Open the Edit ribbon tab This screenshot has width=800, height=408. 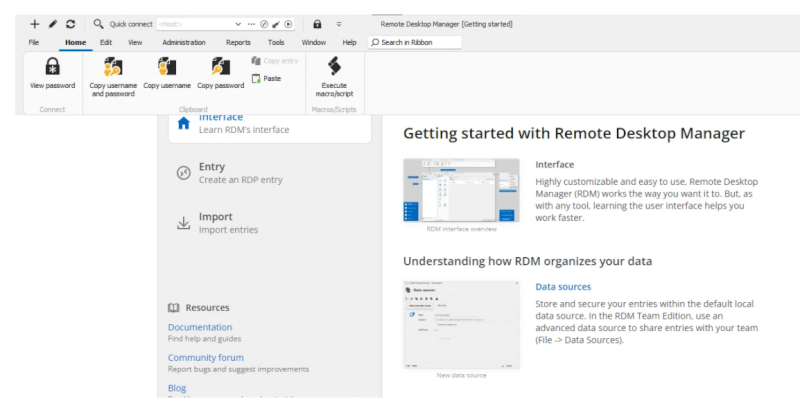[106, 42]
